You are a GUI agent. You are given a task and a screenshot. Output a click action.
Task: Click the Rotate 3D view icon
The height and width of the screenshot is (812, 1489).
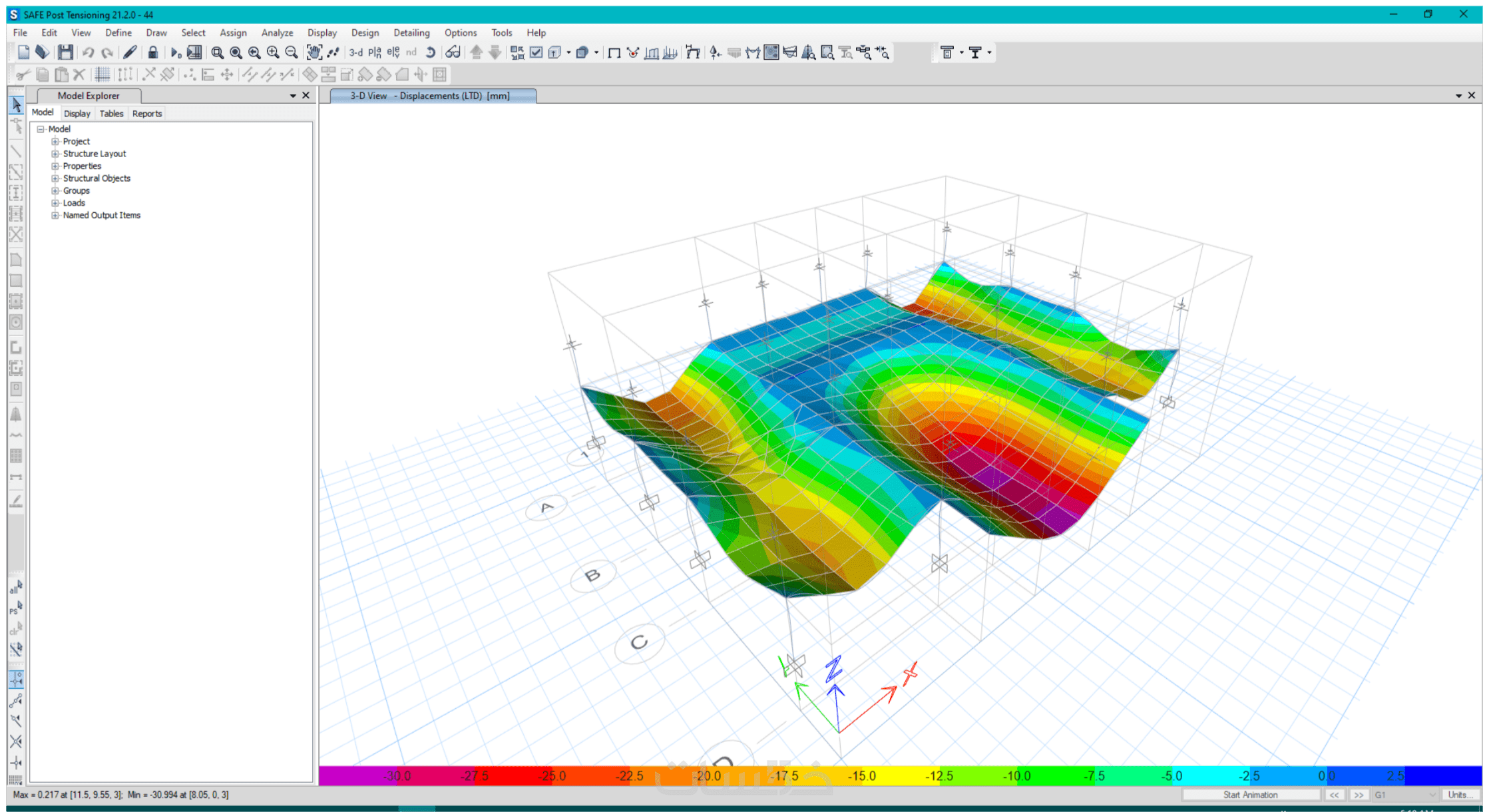431,53
